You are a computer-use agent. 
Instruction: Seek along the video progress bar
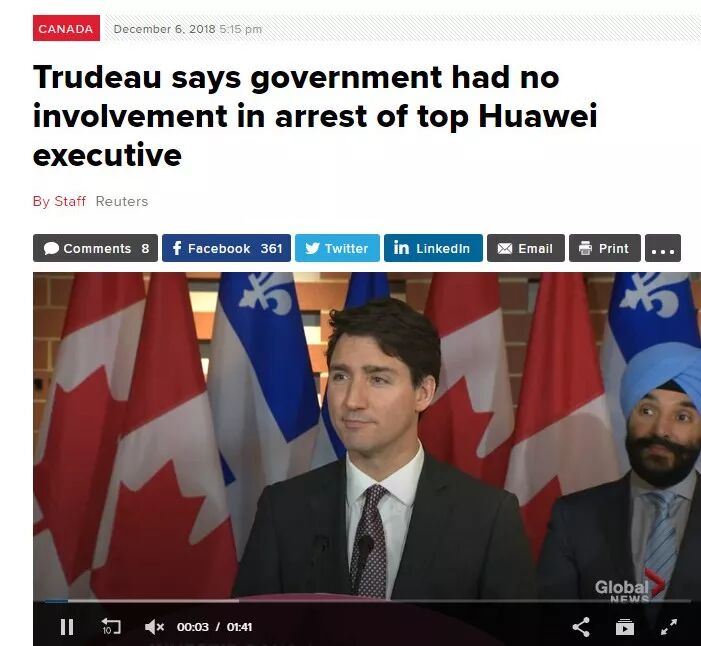(x=362, y=601)
